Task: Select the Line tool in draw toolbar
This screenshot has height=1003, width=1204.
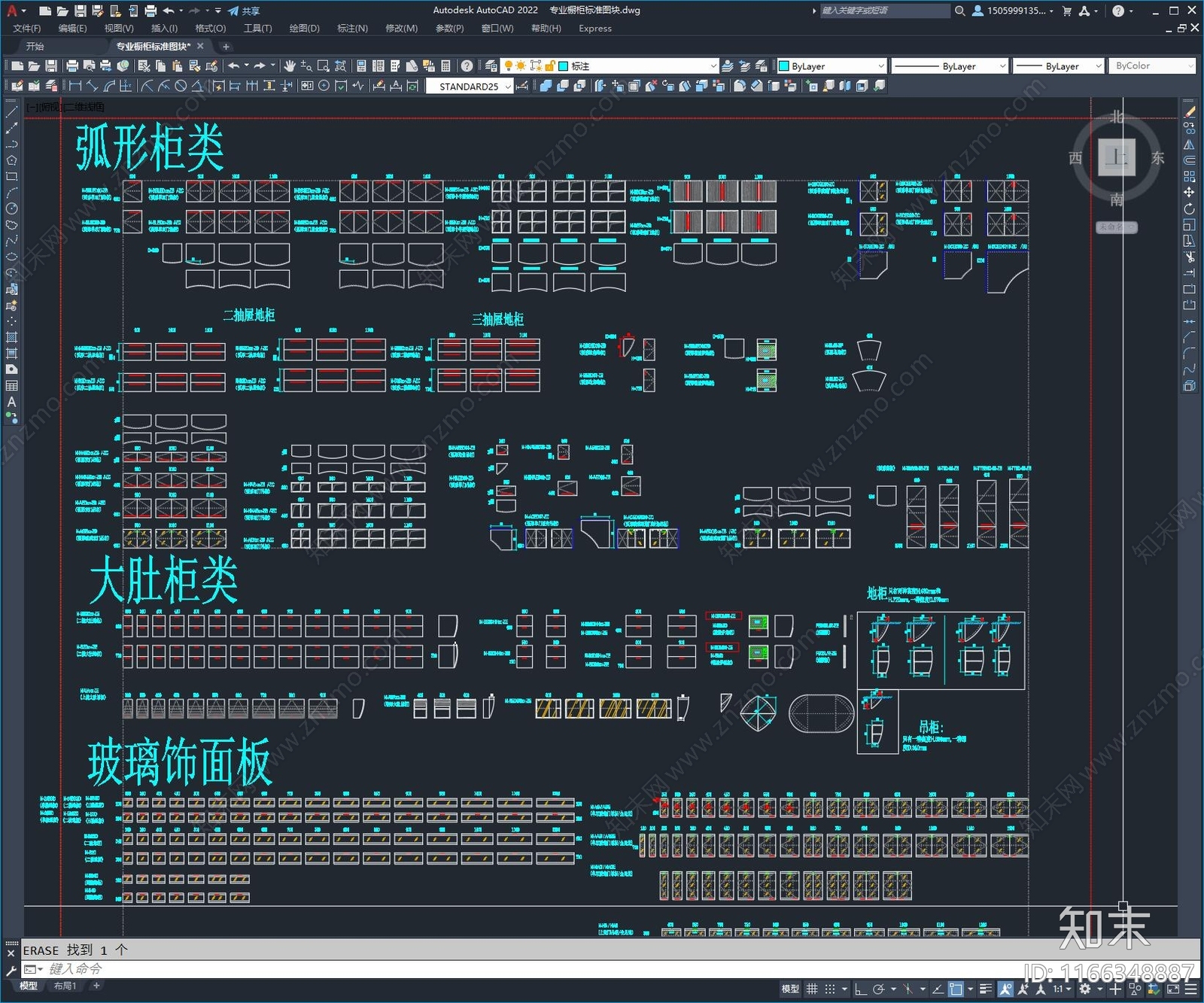Action: (11, 111)
